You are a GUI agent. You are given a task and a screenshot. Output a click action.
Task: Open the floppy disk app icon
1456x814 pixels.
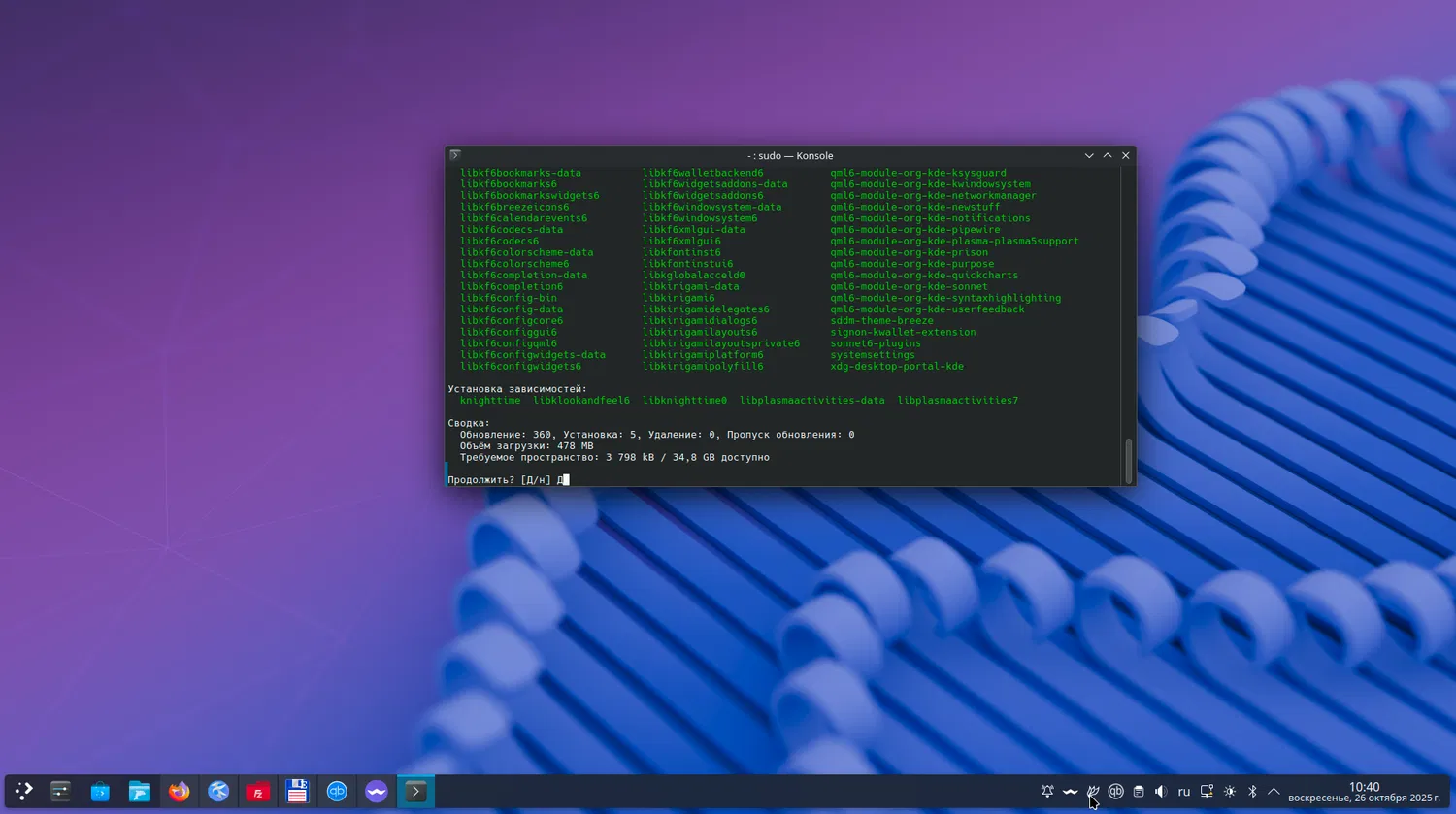[297, 792]
